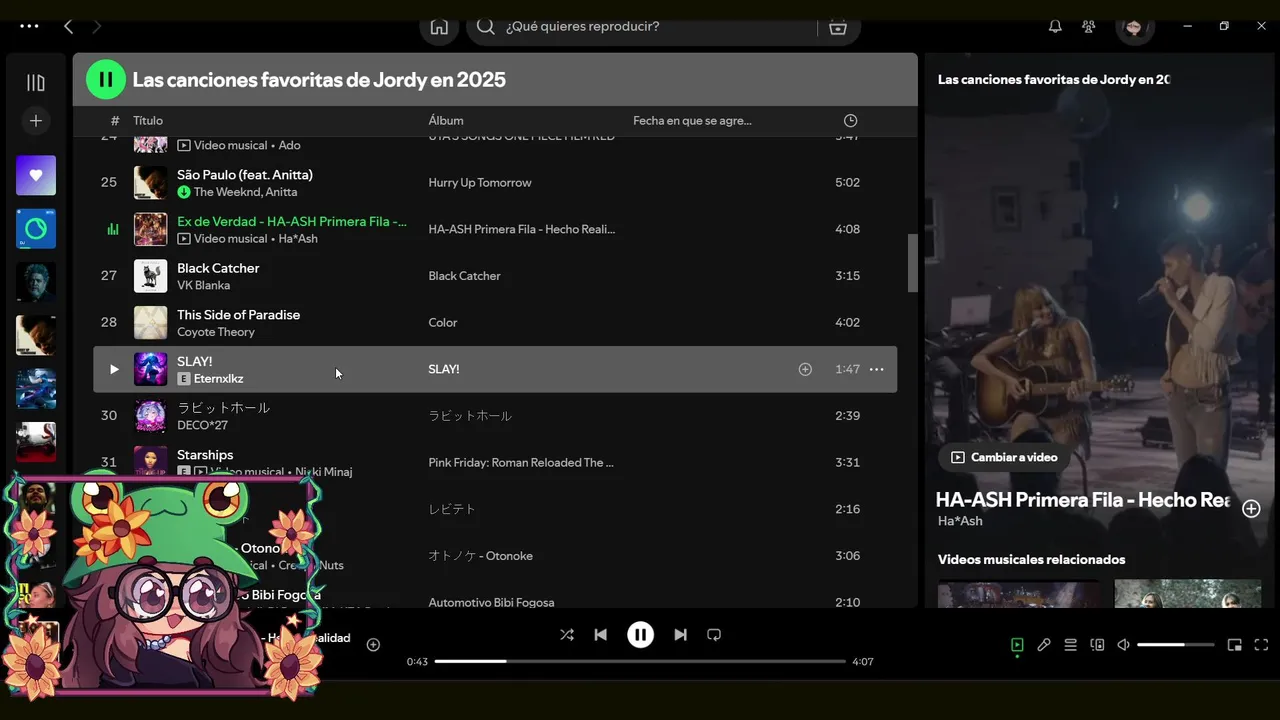Skip to the next track
This screenshot has height=720, width=1280.
tap(680, 635)
